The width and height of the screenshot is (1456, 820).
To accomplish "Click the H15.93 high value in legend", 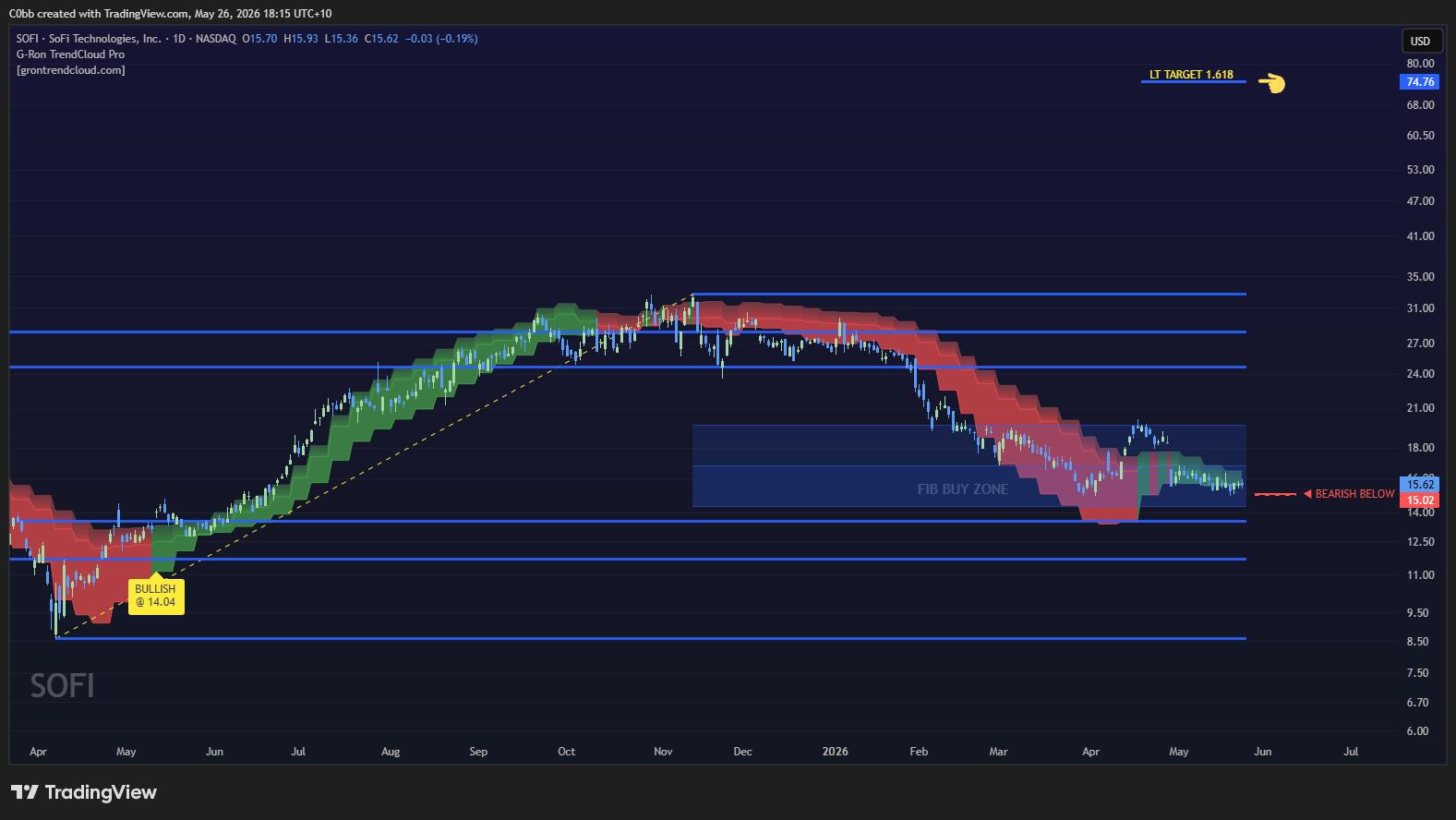I will pos(301,39).
